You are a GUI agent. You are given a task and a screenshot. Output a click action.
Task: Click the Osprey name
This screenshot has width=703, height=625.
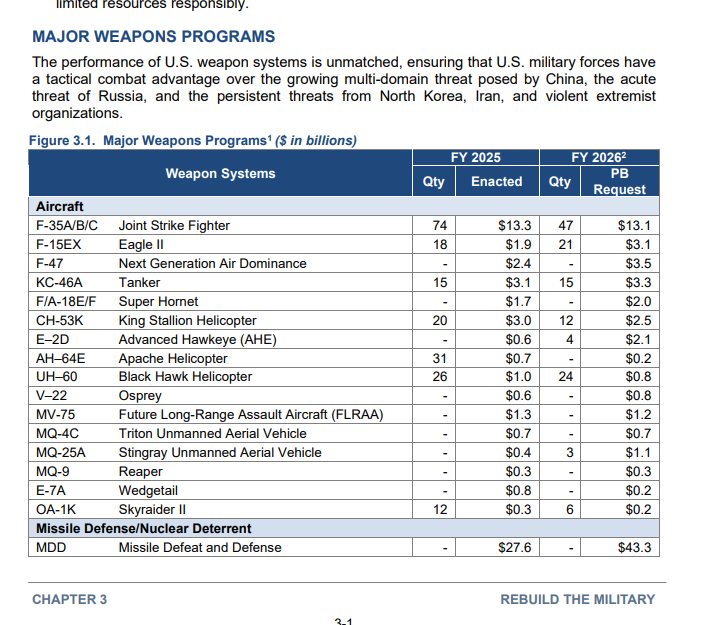coord(140,396)
